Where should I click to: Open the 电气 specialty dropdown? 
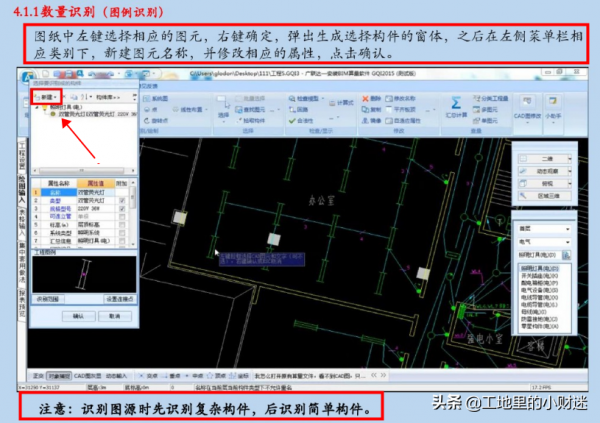(545, 241)
